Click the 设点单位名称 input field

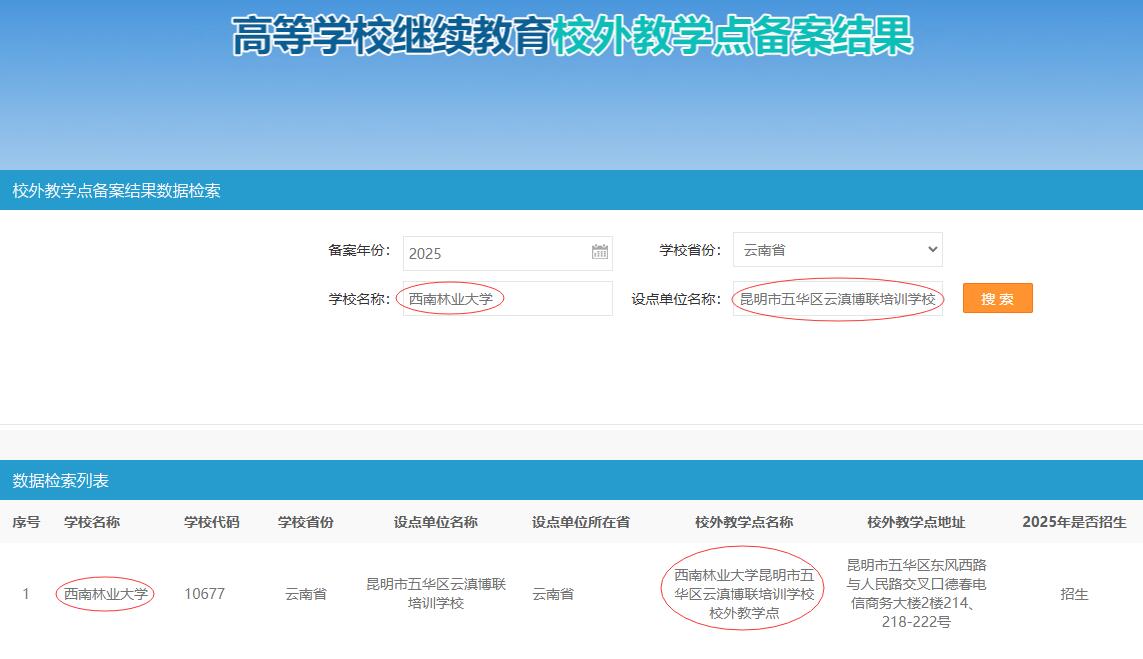pos(837,299)
